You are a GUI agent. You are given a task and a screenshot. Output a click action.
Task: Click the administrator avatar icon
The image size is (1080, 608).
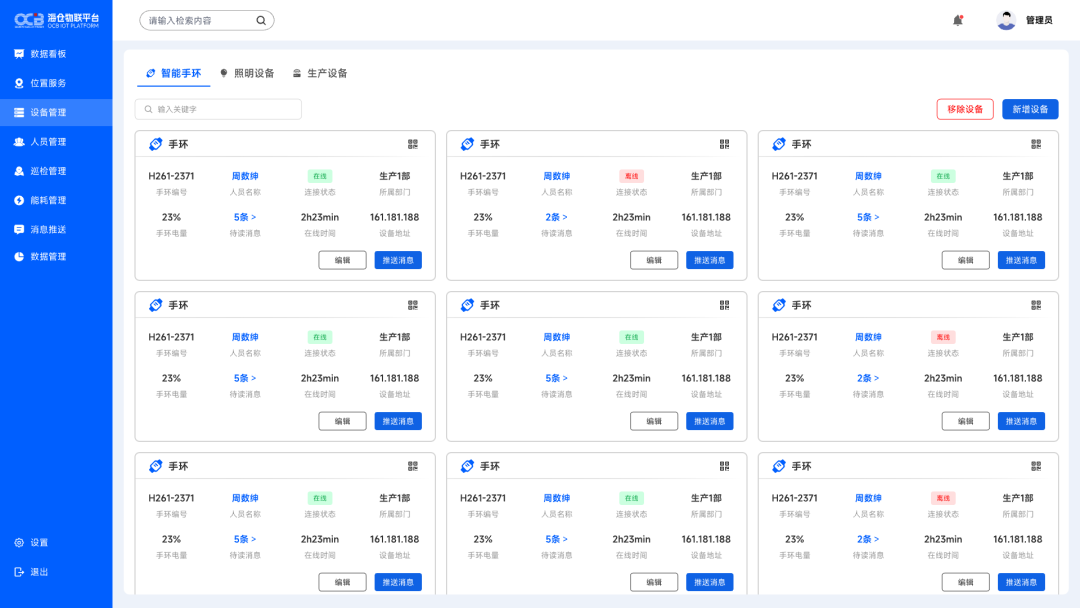click(x=1006, y=20)
